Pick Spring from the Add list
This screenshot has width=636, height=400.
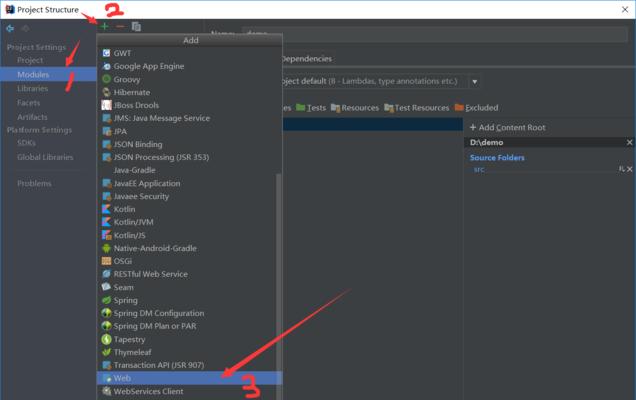click(x=187, y=300)
